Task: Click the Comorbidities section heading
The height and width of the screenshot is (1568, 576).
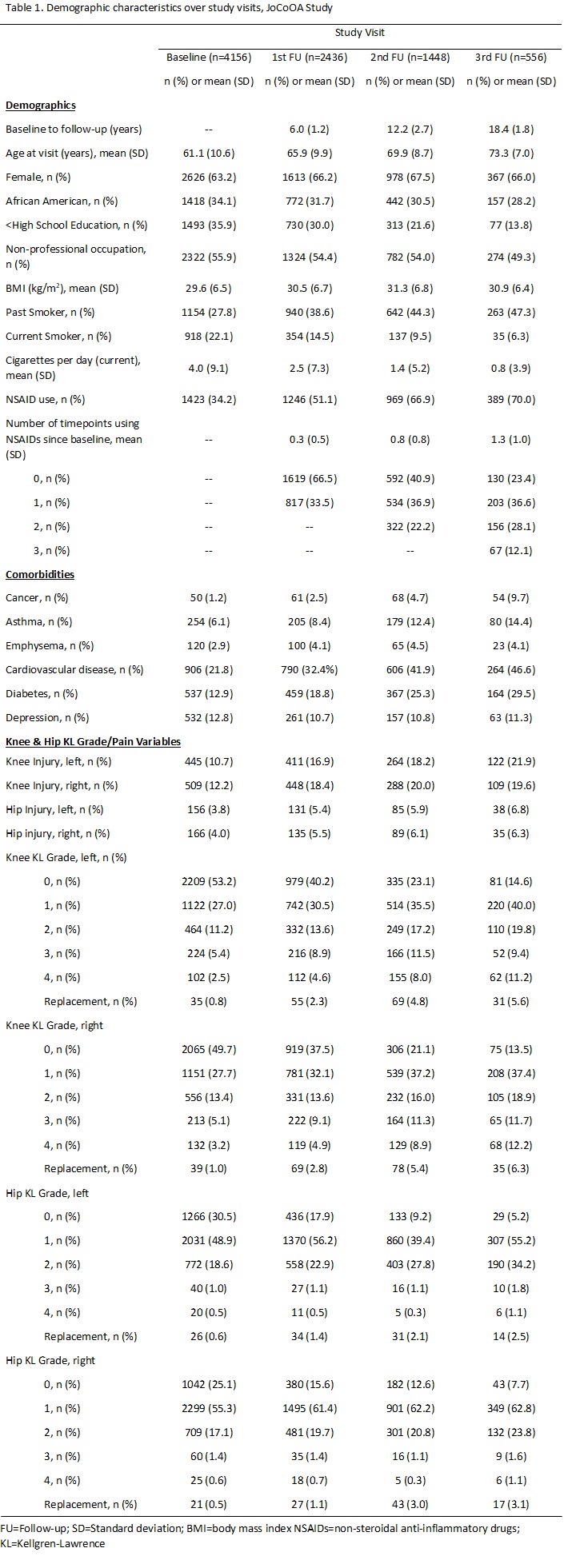Action: click(x=40, y=574)
